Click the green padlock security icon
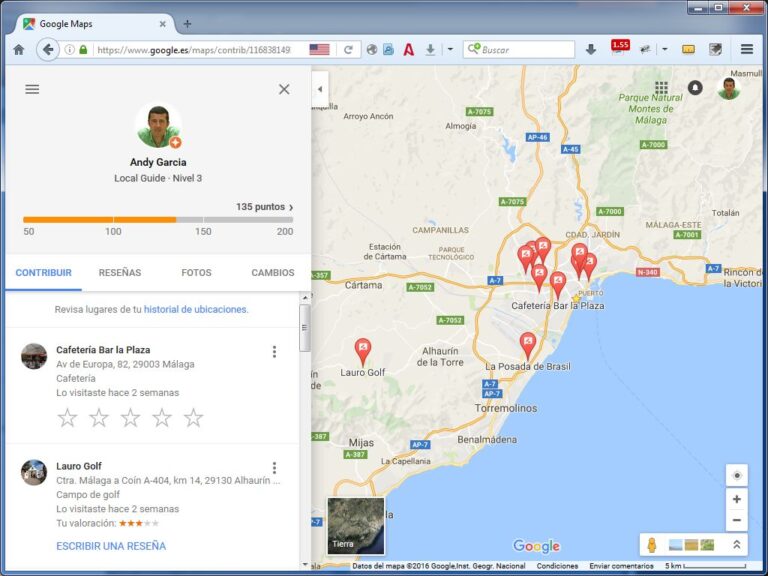The height and width of the screenshot is (576, 768). click(83, 49)
